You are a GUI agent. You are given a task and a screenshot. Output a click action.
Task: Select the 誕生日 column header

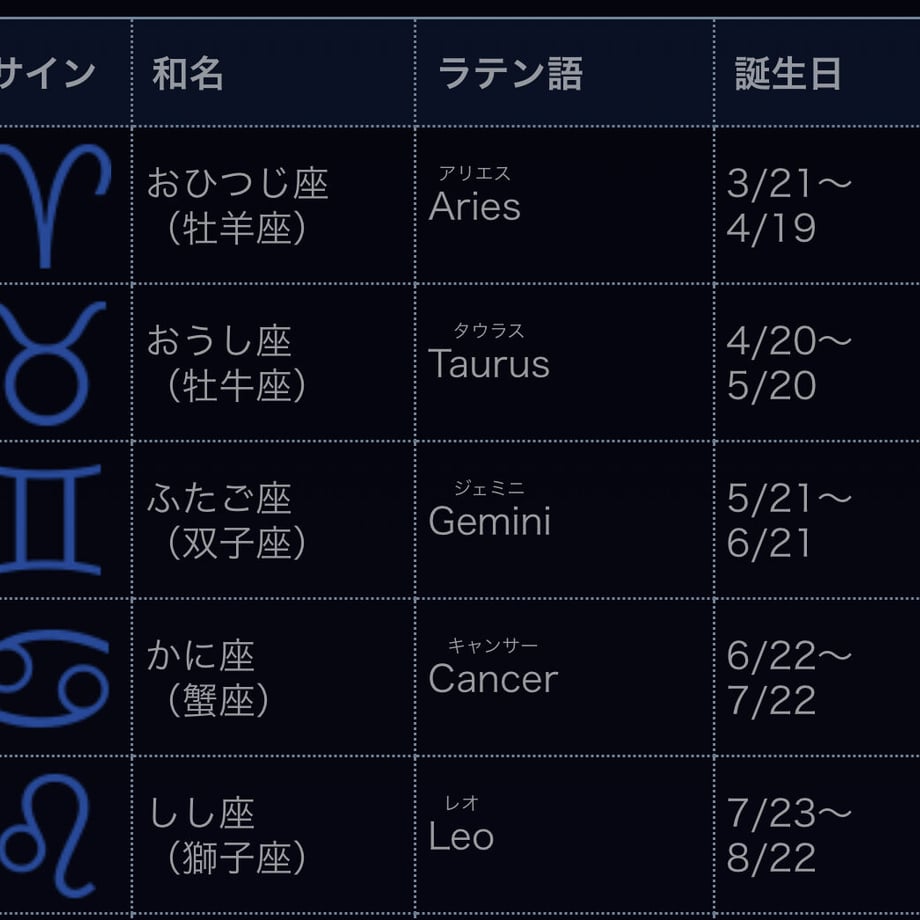pyautogui.click(x=788, y=74)
